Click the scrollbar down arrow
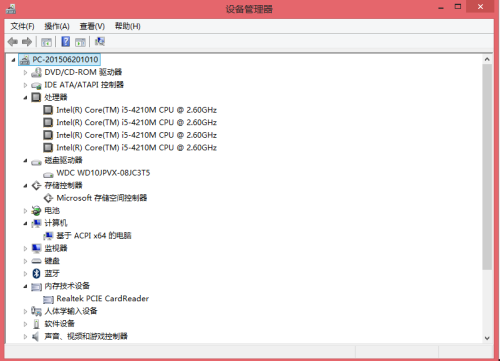 (x=487, y=338)
